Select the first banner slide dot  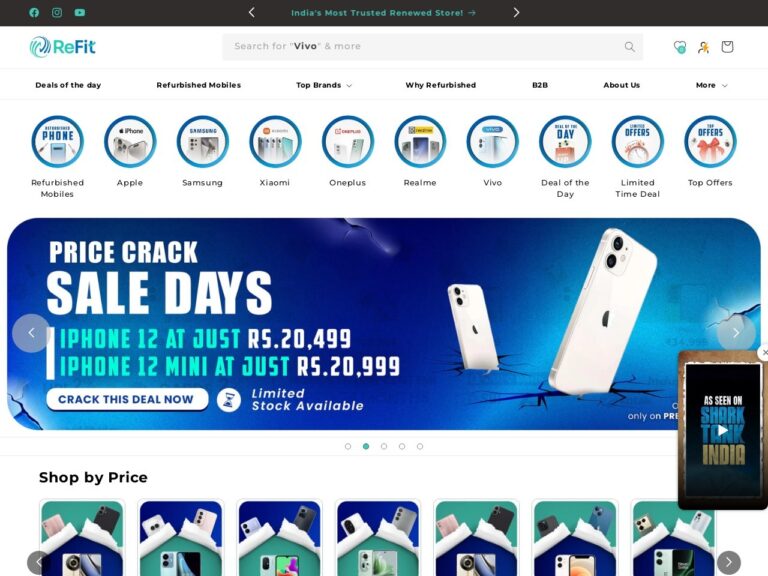point(348,446)
